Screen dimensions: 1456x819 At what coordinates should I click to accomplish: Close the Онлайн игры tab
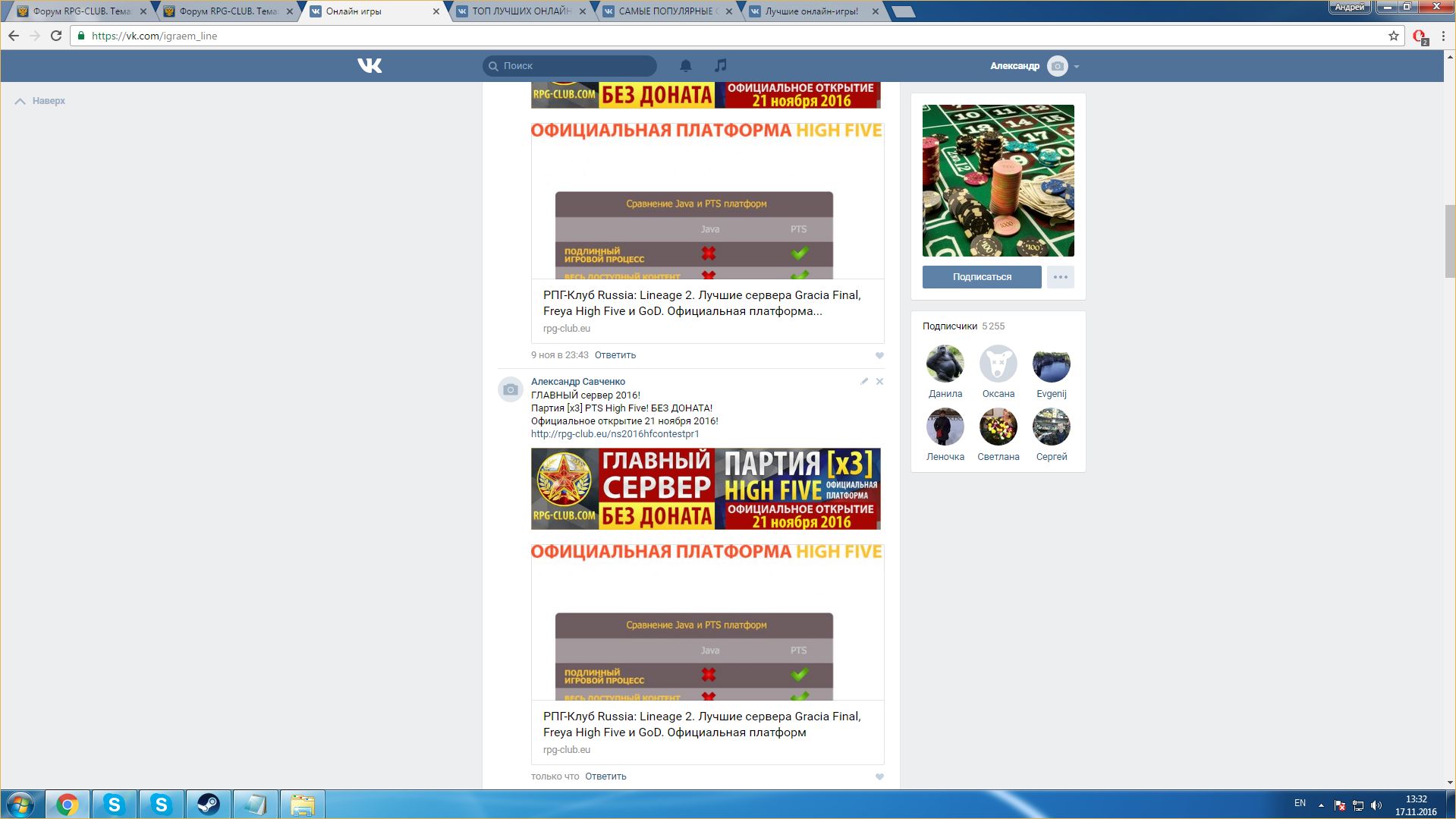[x=436, y=11]
